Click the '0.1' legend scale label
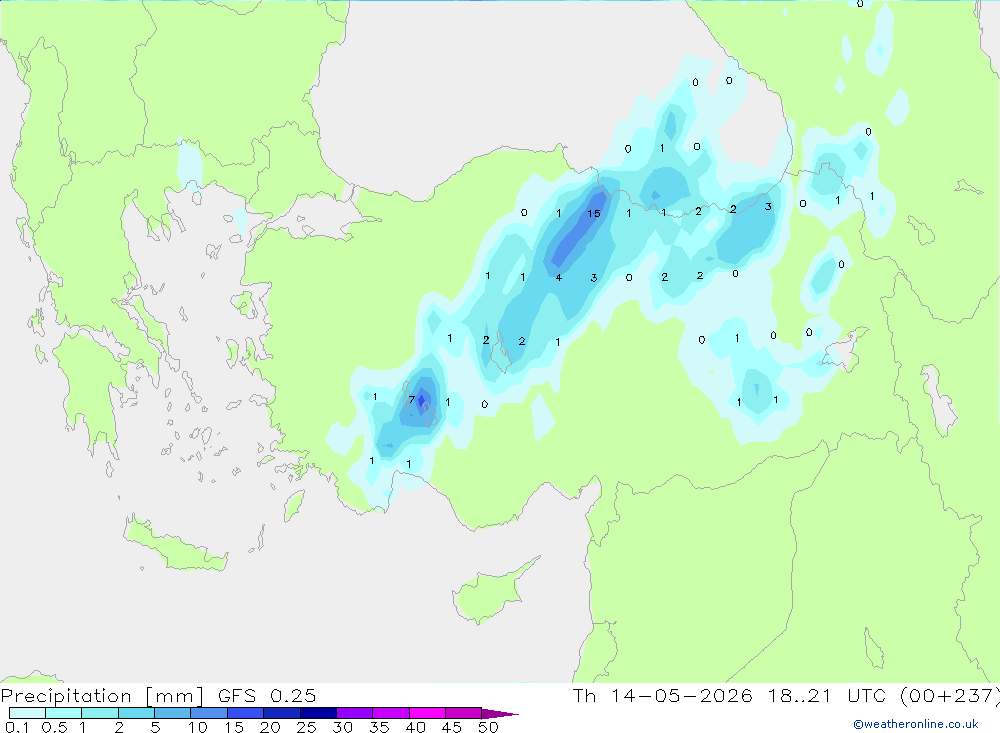 [x=17, y=727]
